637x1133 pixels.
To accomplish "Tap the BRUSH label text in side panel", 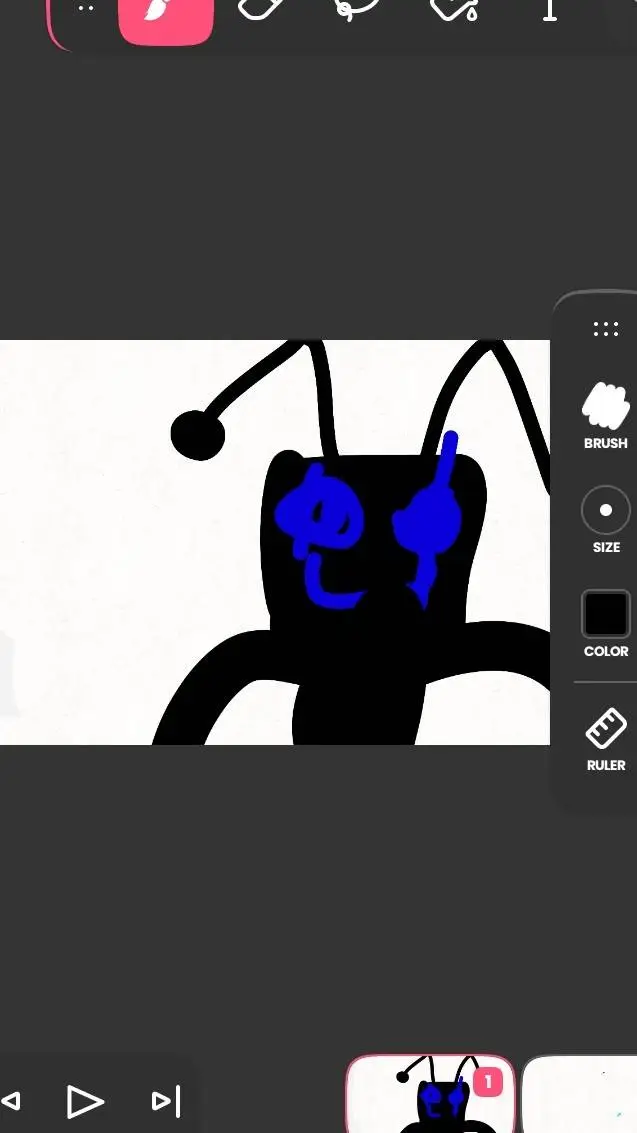I will click(x=605, y=443).
